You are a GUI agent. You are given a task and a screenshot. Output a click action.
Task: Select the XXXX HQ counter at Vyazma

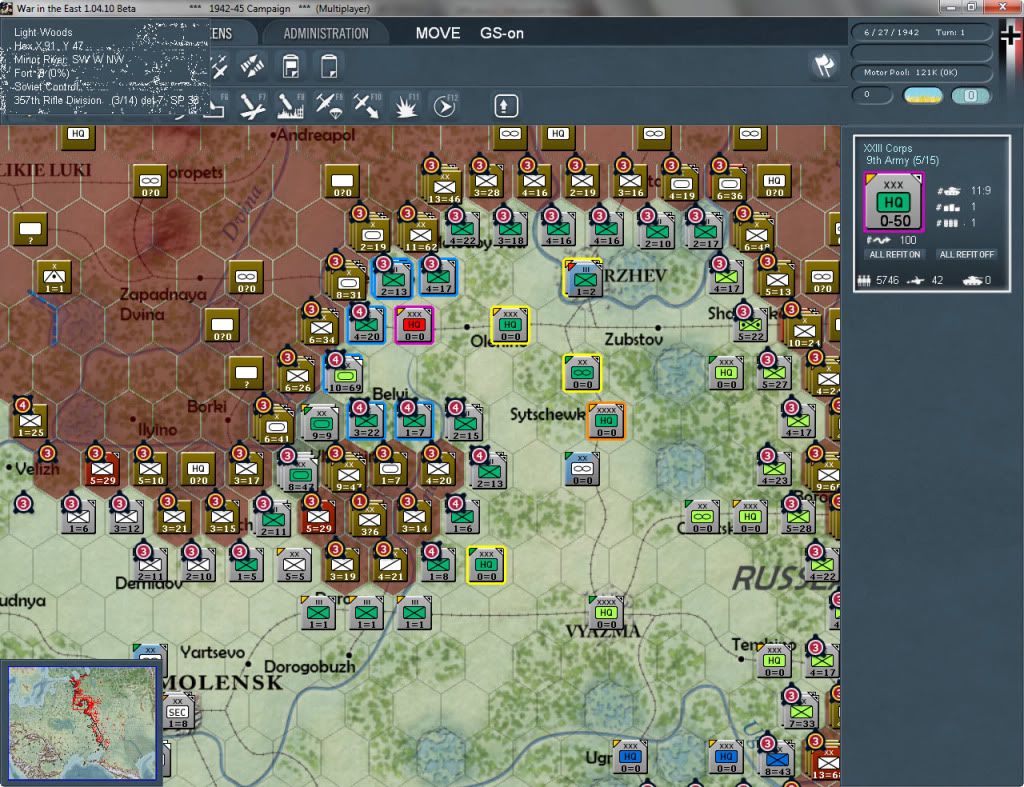pyautogui.click(x=606, y=613)
